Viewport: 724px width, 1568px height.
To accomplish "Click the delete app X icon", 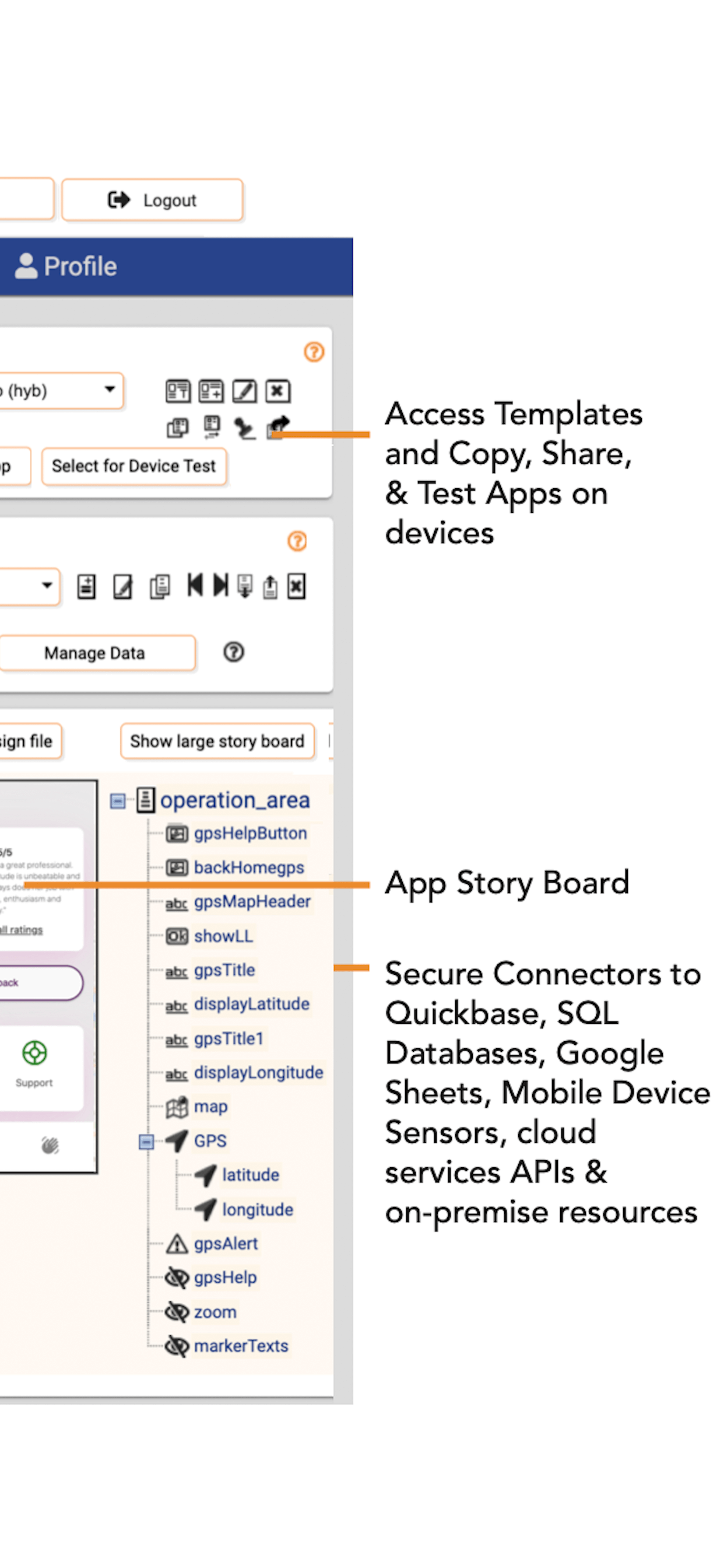I will [277, 391].
